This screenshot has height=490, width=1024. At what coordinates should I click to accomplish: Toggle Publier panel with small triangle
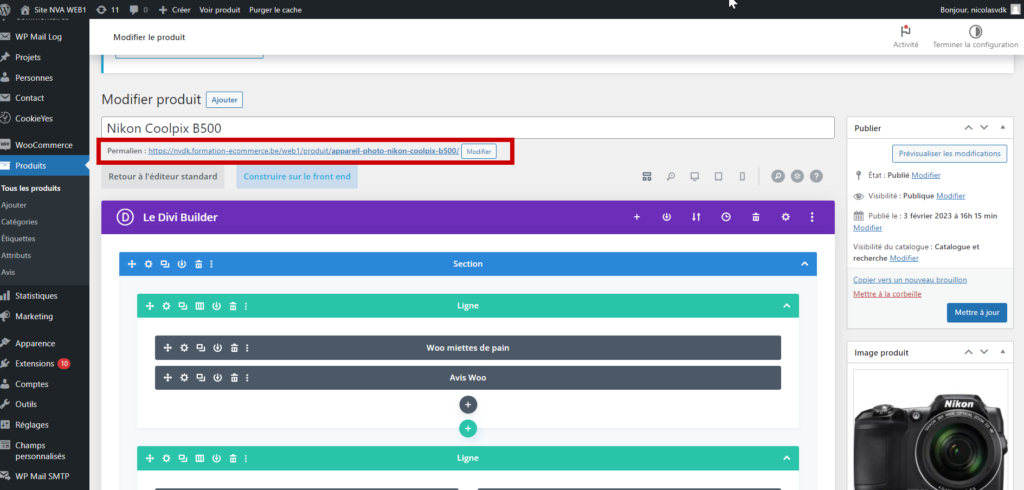tap(1002, 128)
